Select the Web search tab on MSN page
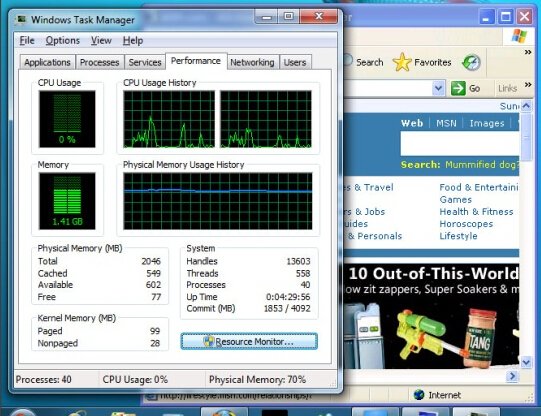The height and width of the screenshot is (416, 541). (x=412, y=123)
